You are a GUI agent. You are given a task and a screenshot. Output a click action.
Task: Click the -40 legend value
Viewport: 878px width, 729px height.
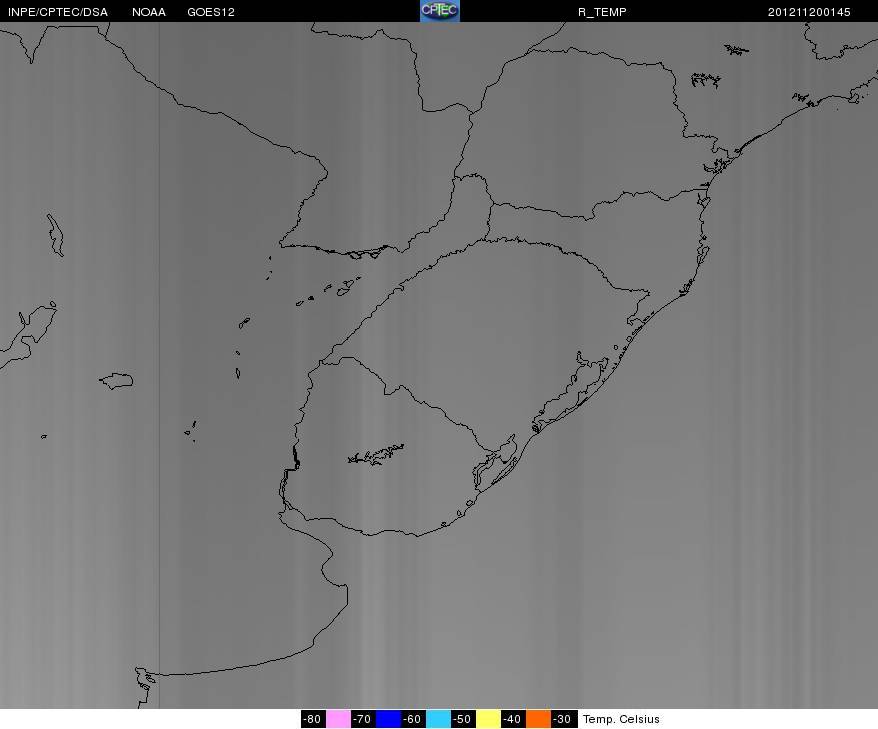point(513,719)
